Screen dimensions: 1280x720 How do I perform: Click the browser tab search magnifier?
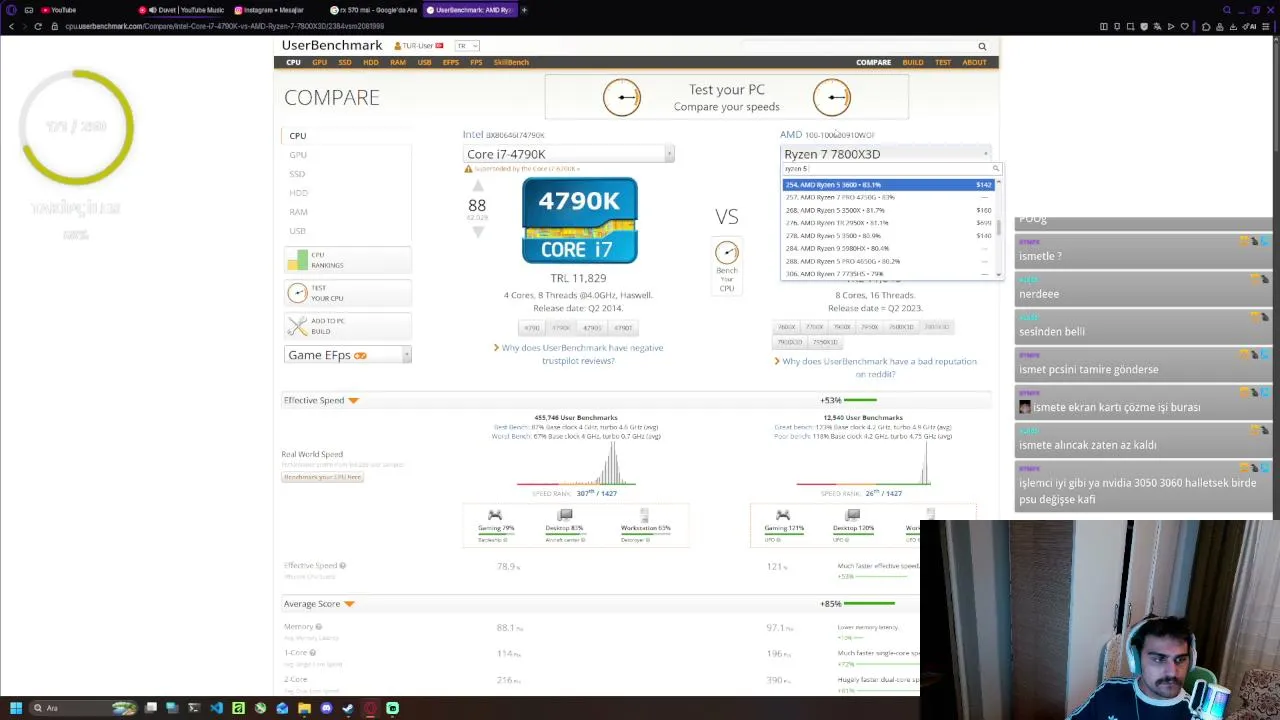click(1227, 10)
